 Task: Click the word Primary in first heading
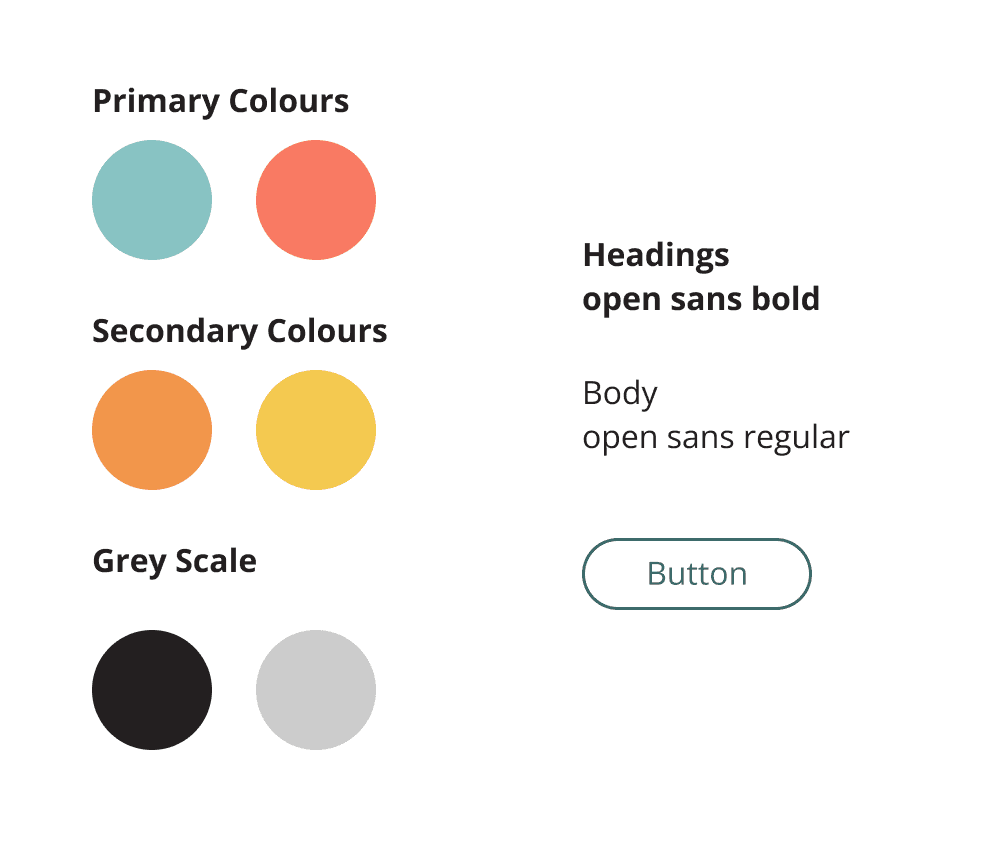coord(156,102)
